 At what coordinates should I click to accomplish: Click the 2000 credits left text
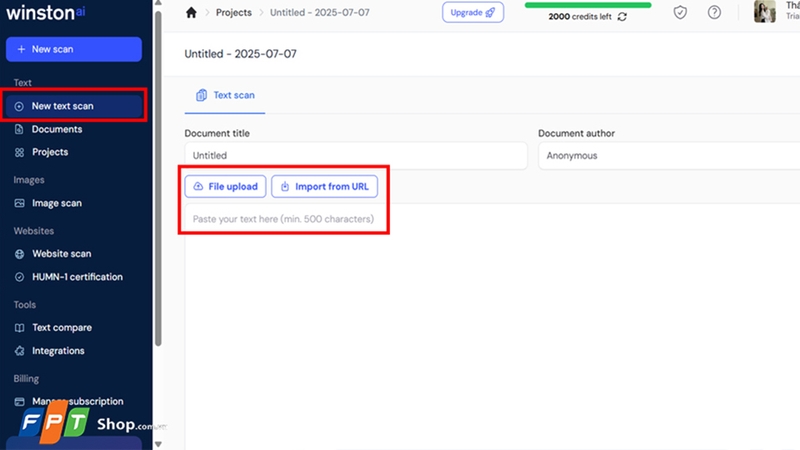click(x=580, y=17)
